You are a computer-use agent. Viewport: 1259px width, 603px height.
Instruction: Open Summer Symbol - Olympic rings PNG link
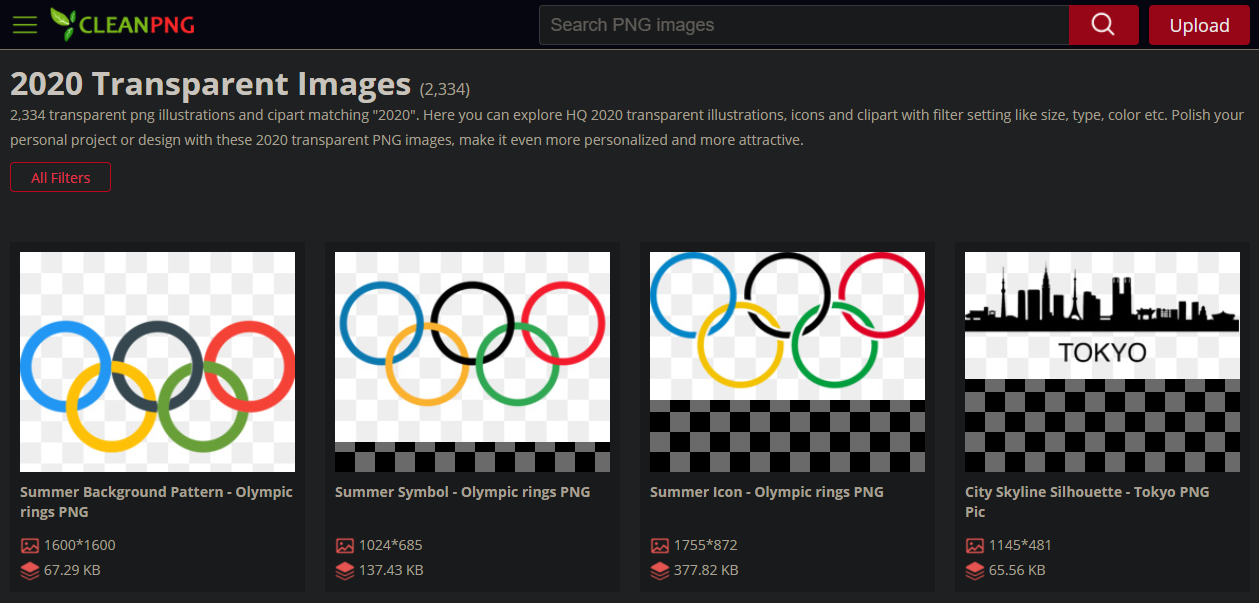462,492
